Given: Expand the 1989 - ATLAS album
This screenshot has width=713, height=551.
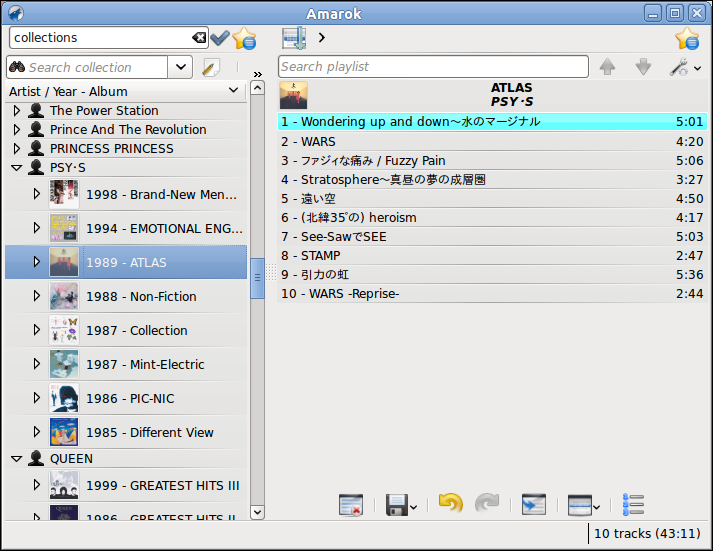Looking at the screenshot, I should point(37,262).
